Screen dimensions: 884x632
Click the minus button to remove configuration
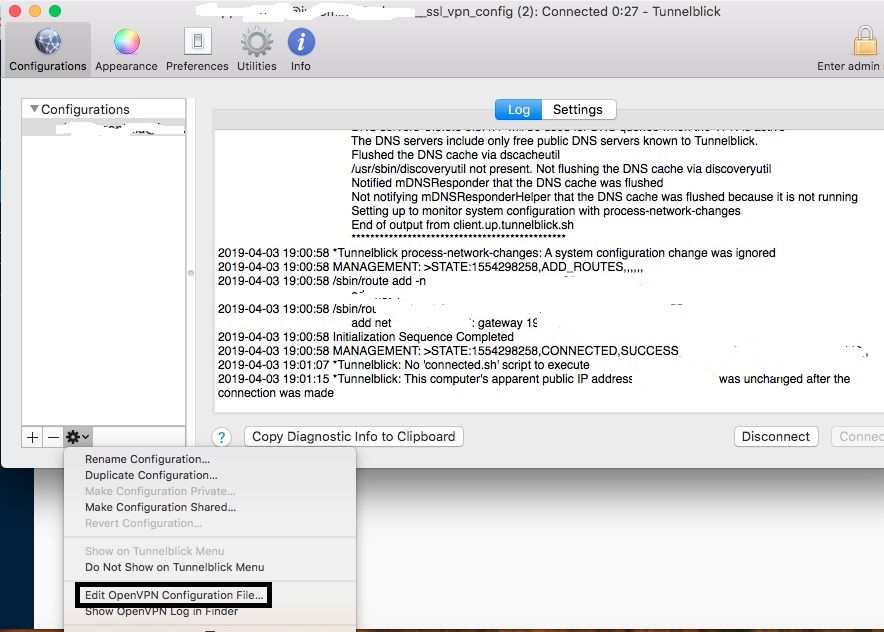tap(53, 437)
